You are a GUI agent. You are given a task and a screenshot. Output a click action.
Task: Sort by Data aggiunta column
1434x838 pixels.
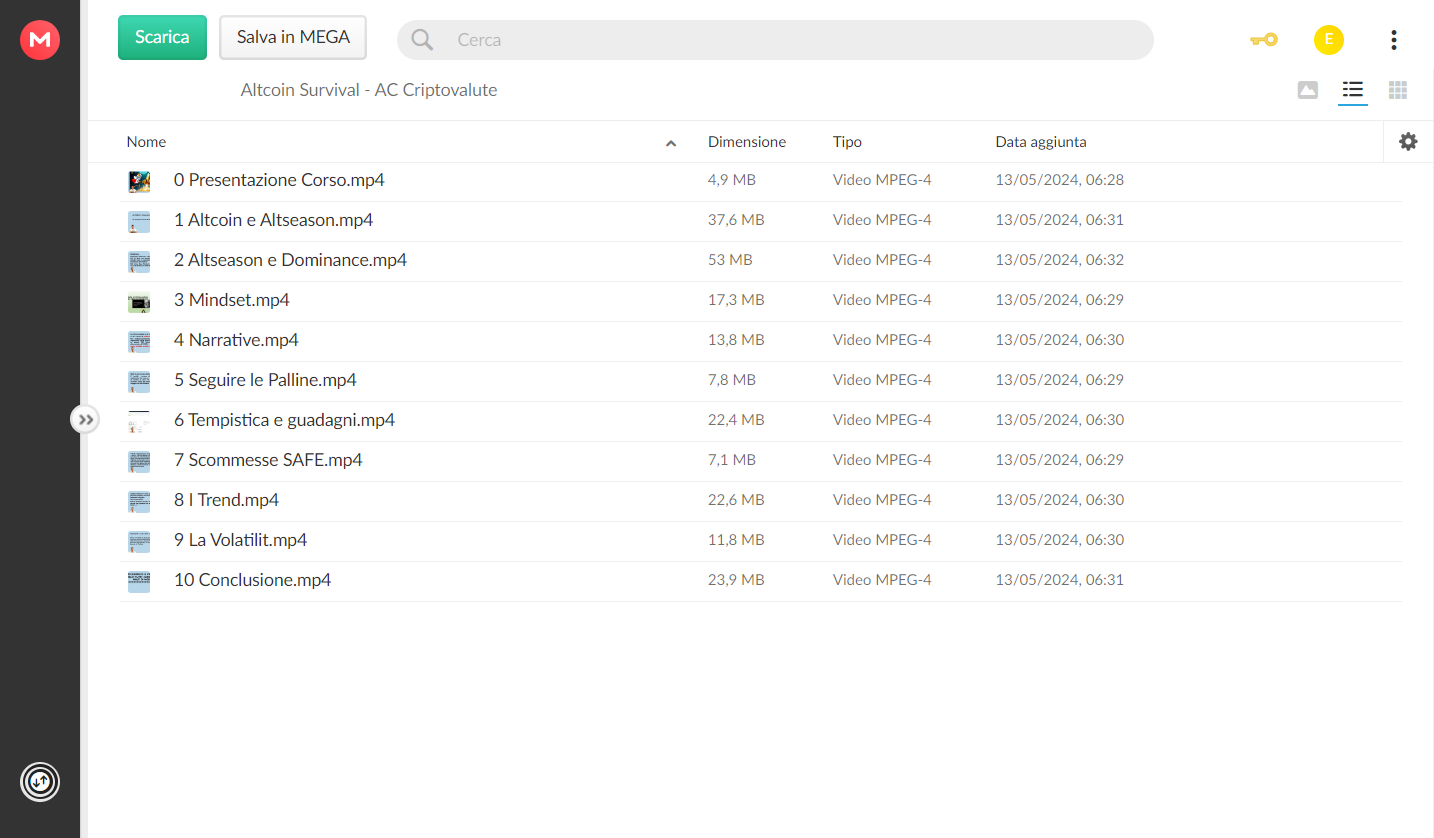1040,142
